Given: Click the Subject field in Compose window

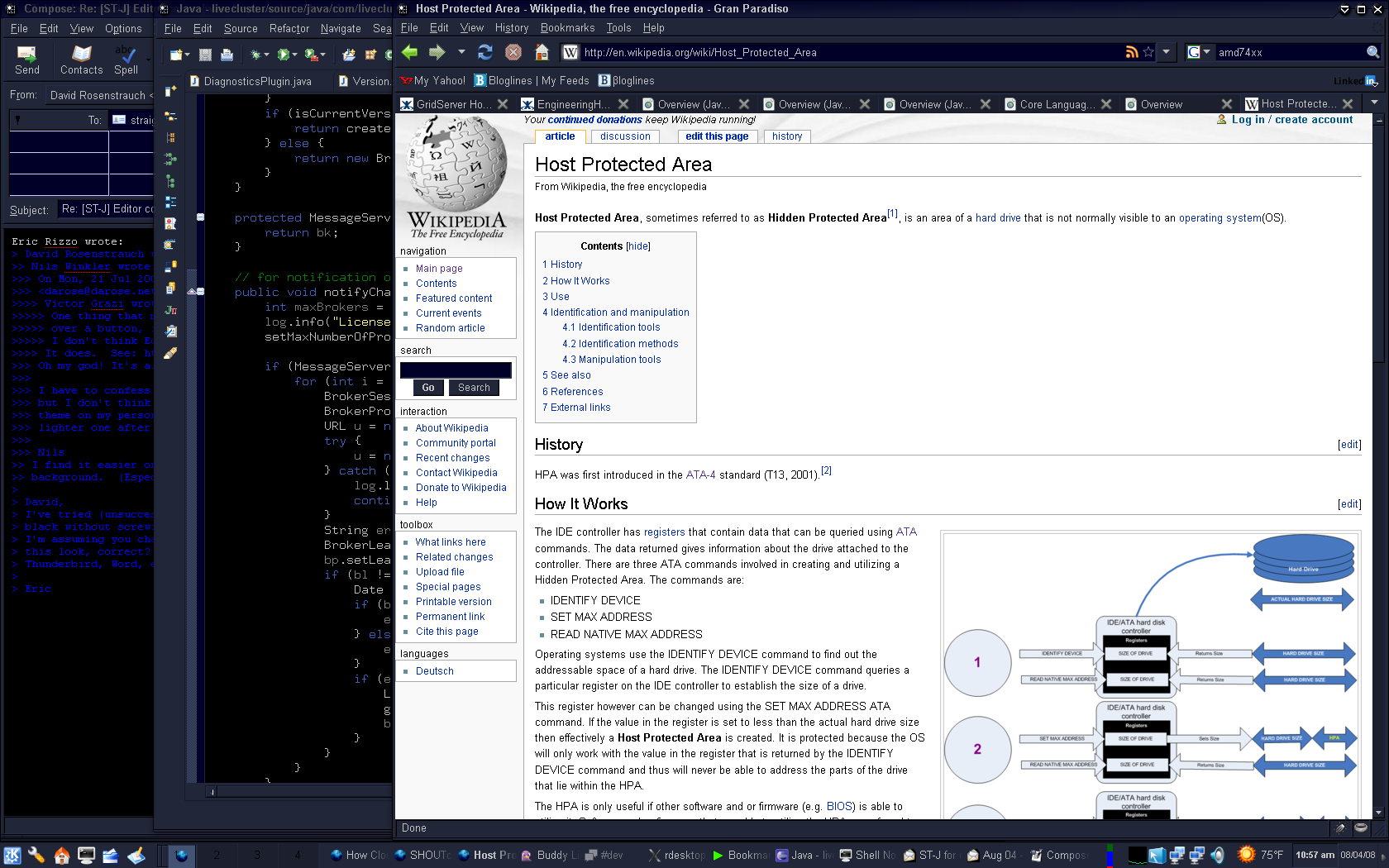Looking at the screenshot, I should pyautogui.click(x=106, y=209).
